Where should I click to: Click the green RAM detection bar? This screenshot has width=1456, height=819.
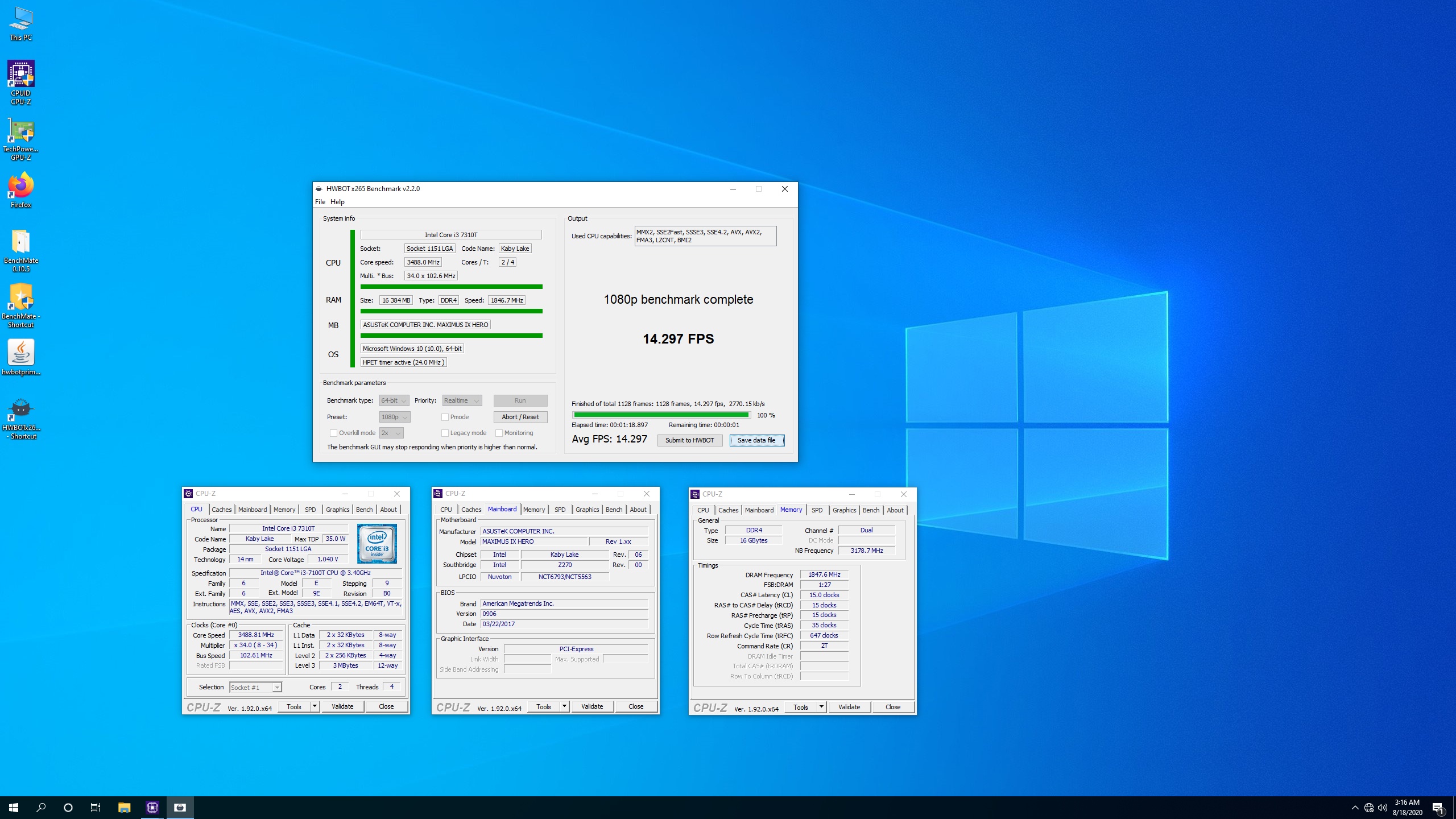point(452,311)
